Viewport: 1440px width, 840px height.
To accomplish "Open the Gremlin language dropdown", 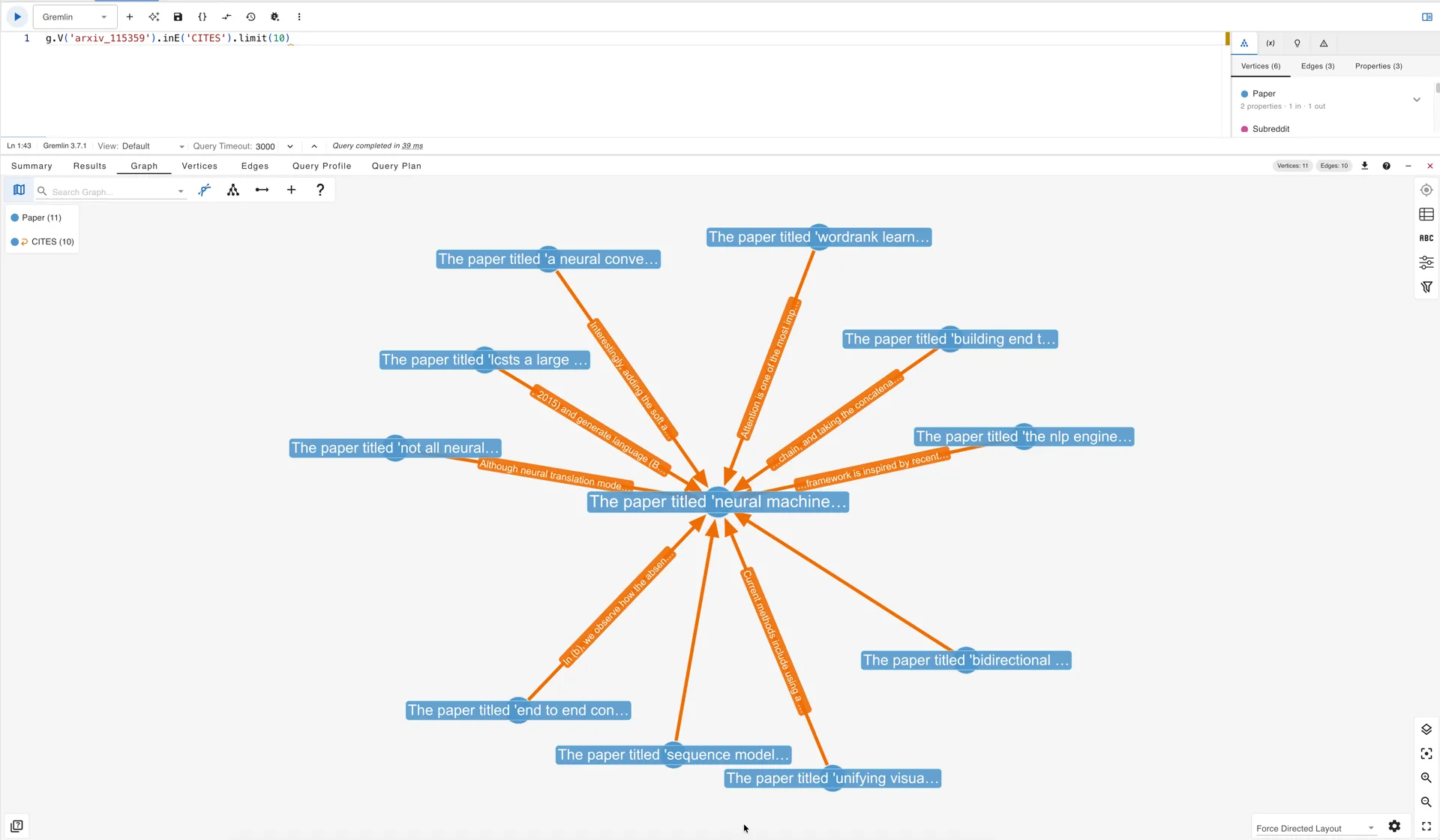I will click(x=75, y=16).
